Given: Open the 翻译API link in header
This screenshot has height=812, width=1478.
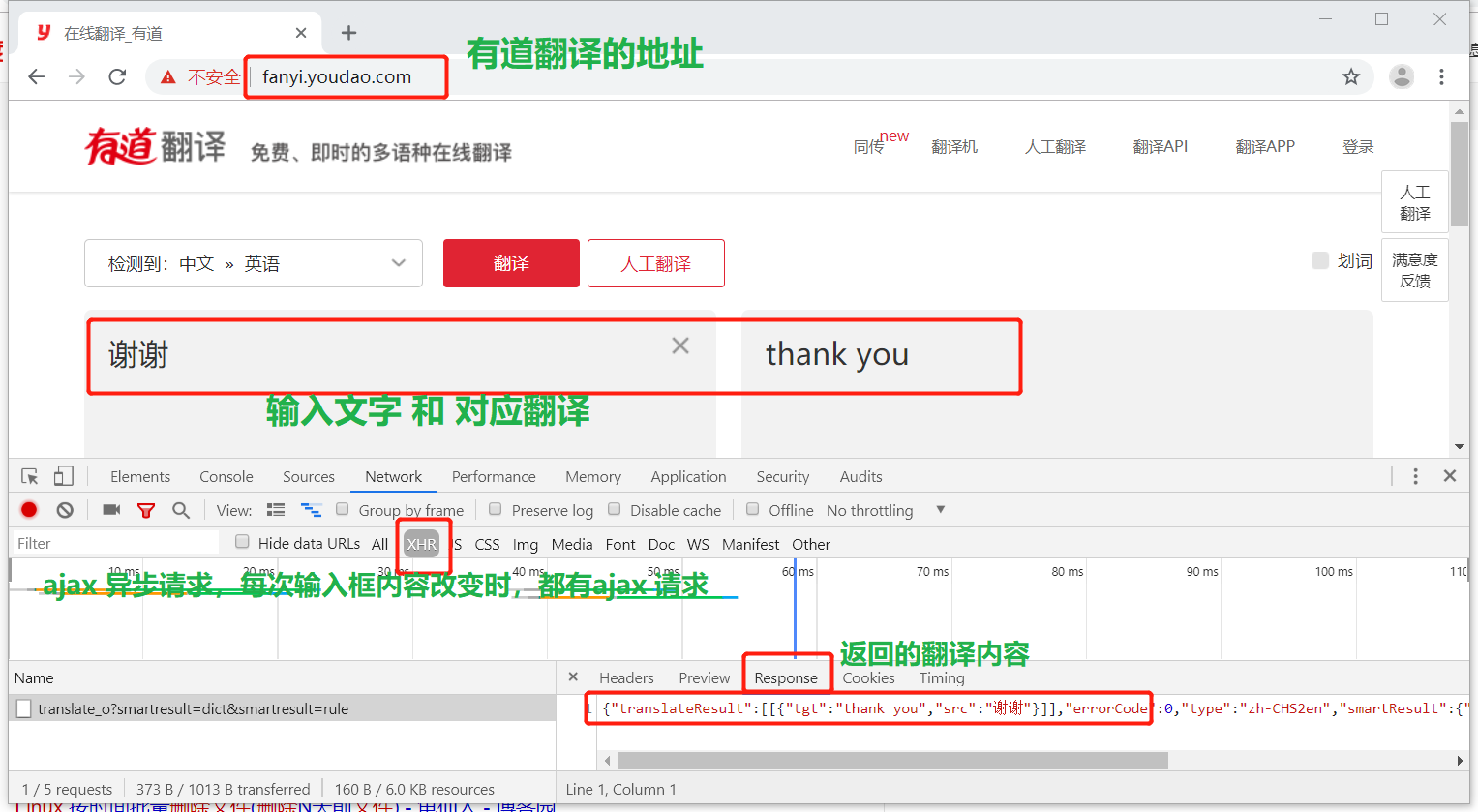Looking at the screenshot, I should pyautogui.click(x=1161, y=146).
